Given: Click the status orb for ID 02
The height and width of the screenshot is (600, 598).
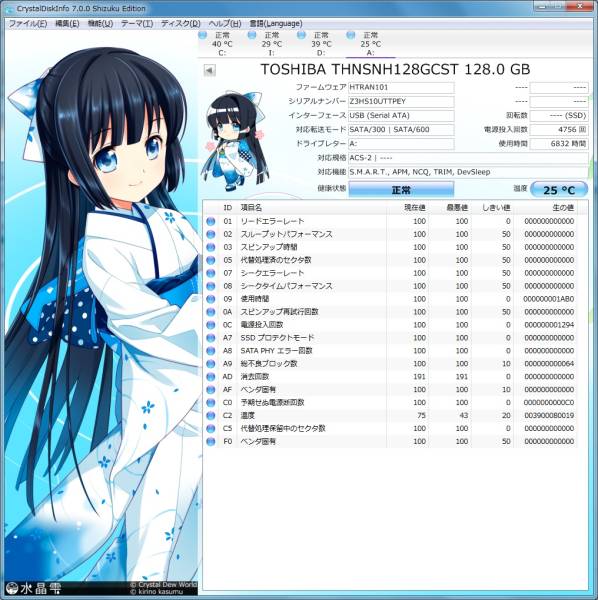Looking at the screenshot, I should click(210, 234).
